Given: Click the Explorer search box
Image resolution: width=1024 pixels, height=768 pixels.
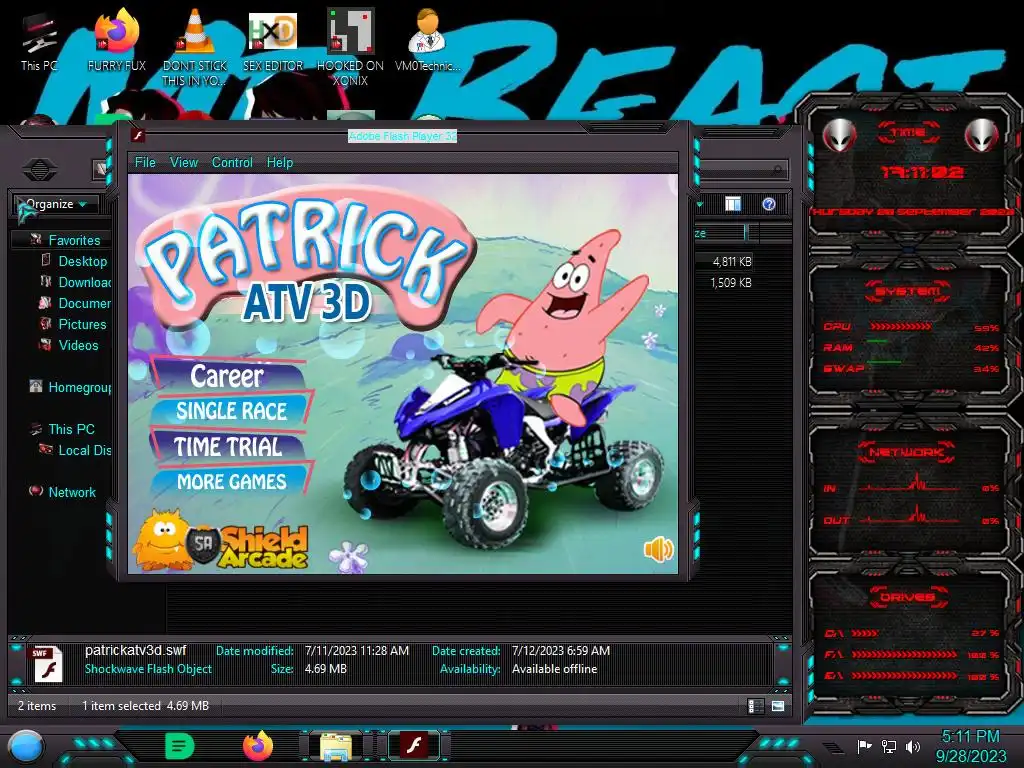Looking at the screenshot, I should click(x=744, y=170).
